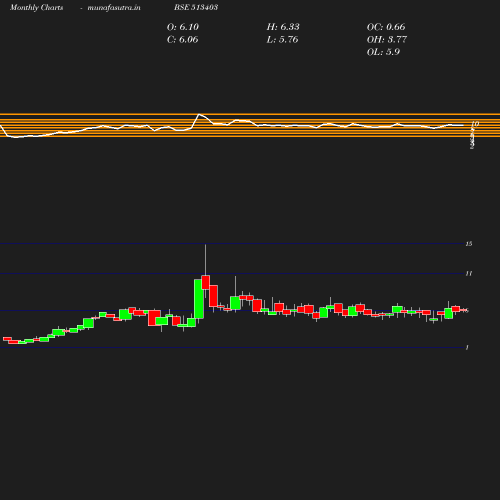Image resolution: width=500 pixels, height=500 pixels.
Task: Click the tallest green candlestick body
Action: [x=198, y=299]
